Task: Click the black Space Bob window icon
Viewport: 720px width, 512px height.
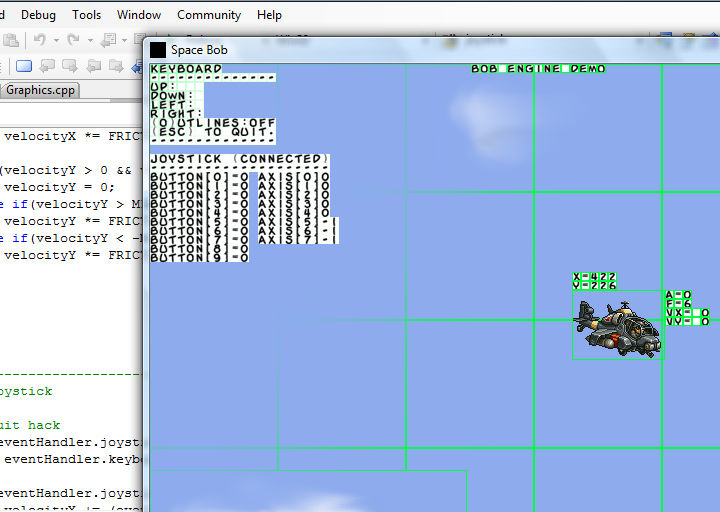Action: pos(158,50)
